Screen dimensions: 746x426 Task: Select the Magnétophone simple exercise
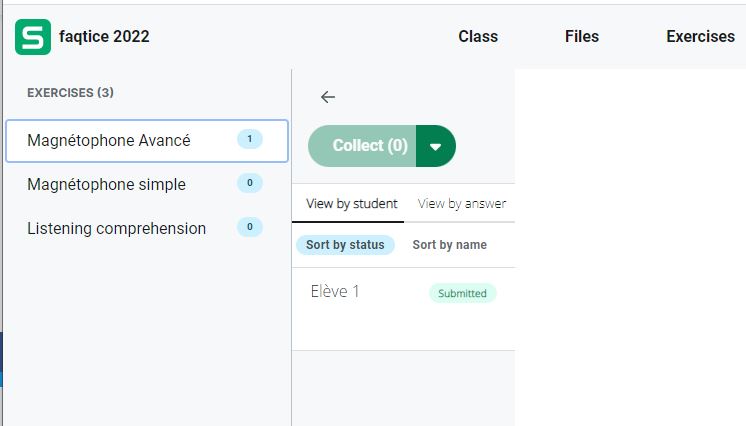[107, 185]
